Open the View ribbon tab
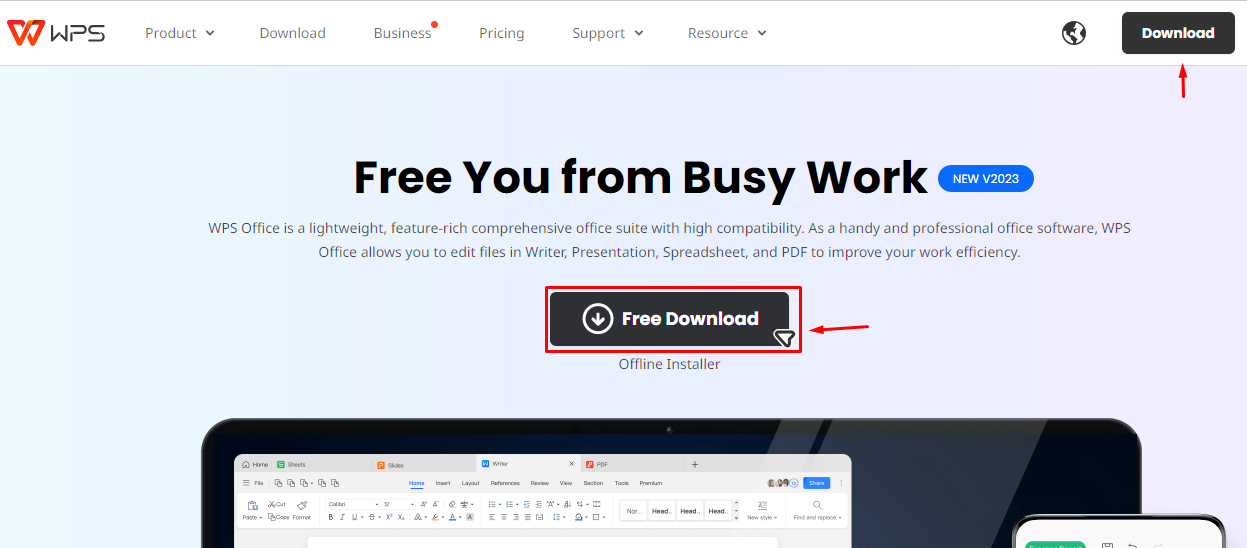This screenshot has width=1247, height=548. tap(566, 483)
